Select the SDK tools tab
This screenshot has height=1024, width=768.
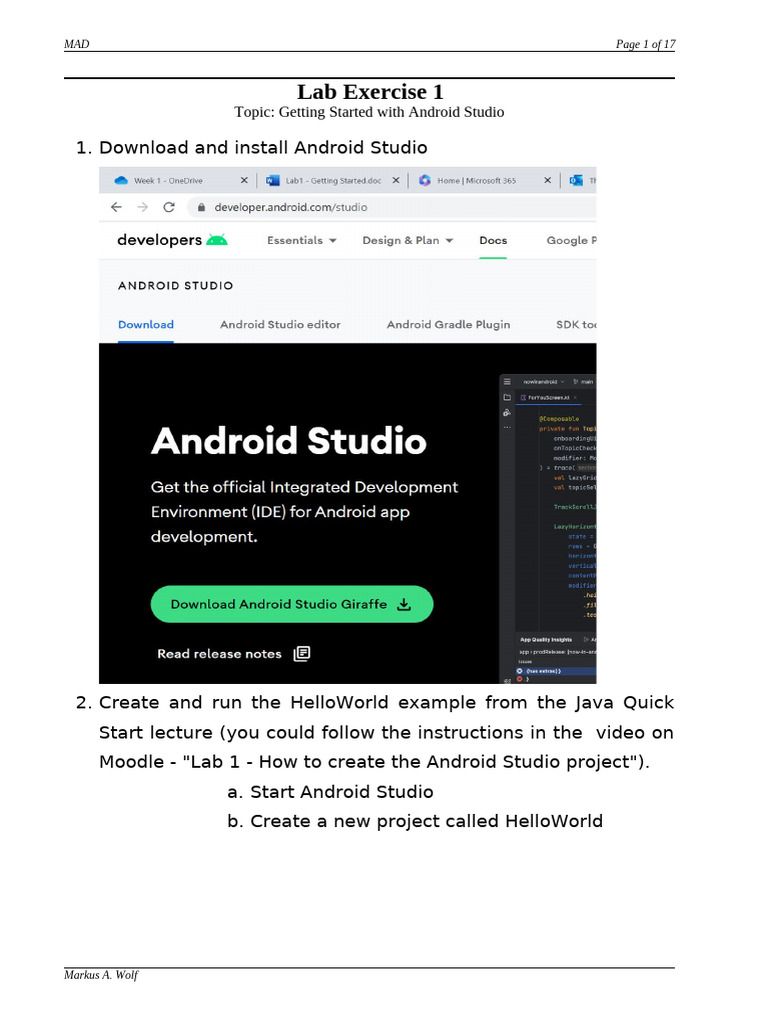pos(575,325)
